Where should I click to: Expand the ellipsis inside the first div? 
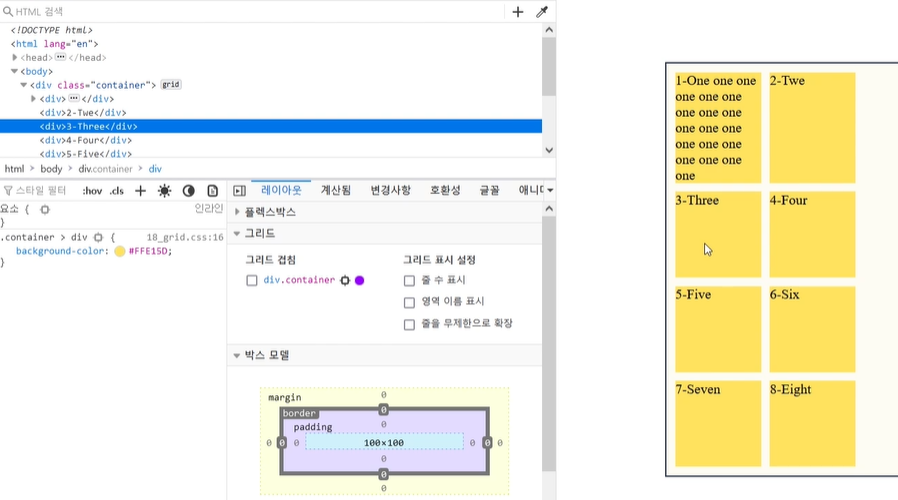click(73, 99)
